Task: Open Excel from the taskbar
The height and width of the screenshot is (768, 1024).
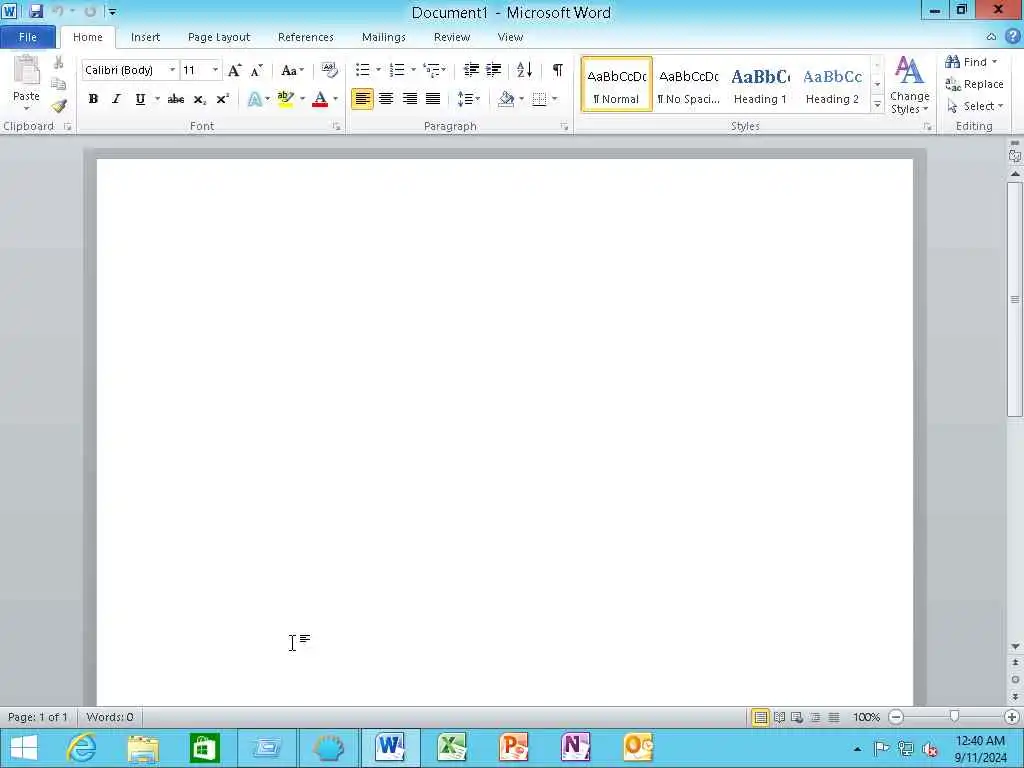Action: pos(451,748)
